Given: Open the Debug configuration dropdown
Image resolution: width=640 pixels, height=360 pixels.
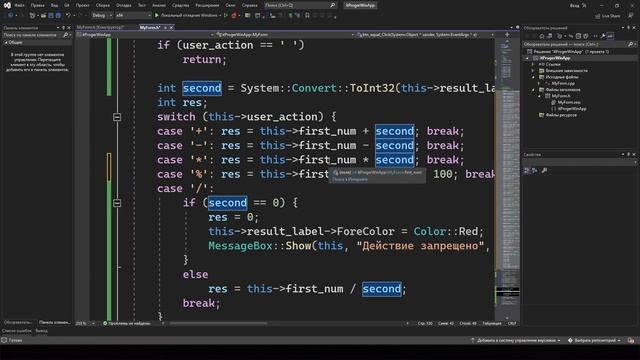Looking at the screenshot, I should (x=101, y=16).
